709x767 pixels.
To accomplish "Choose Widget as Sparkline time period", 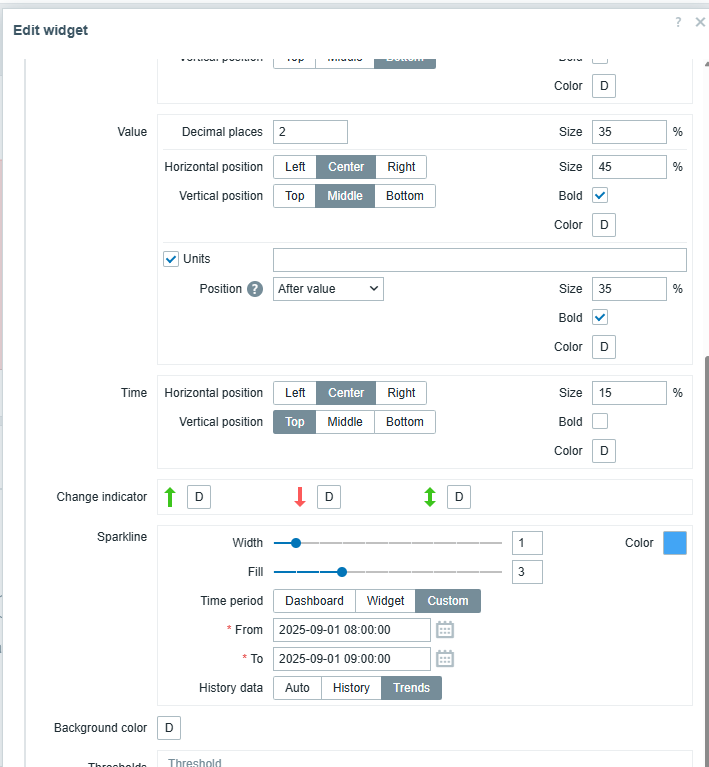I will [385, 601].
